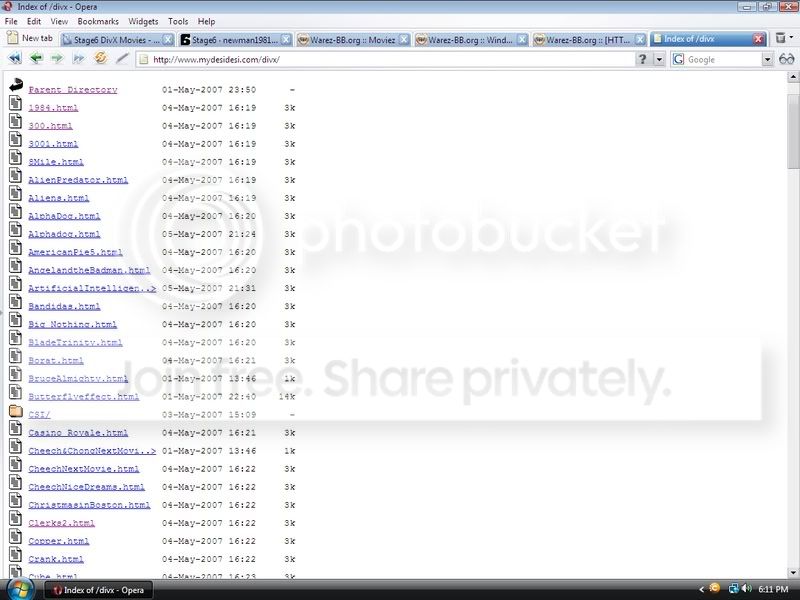
Task: Open the 300.html link
Action: pos(51,126)
